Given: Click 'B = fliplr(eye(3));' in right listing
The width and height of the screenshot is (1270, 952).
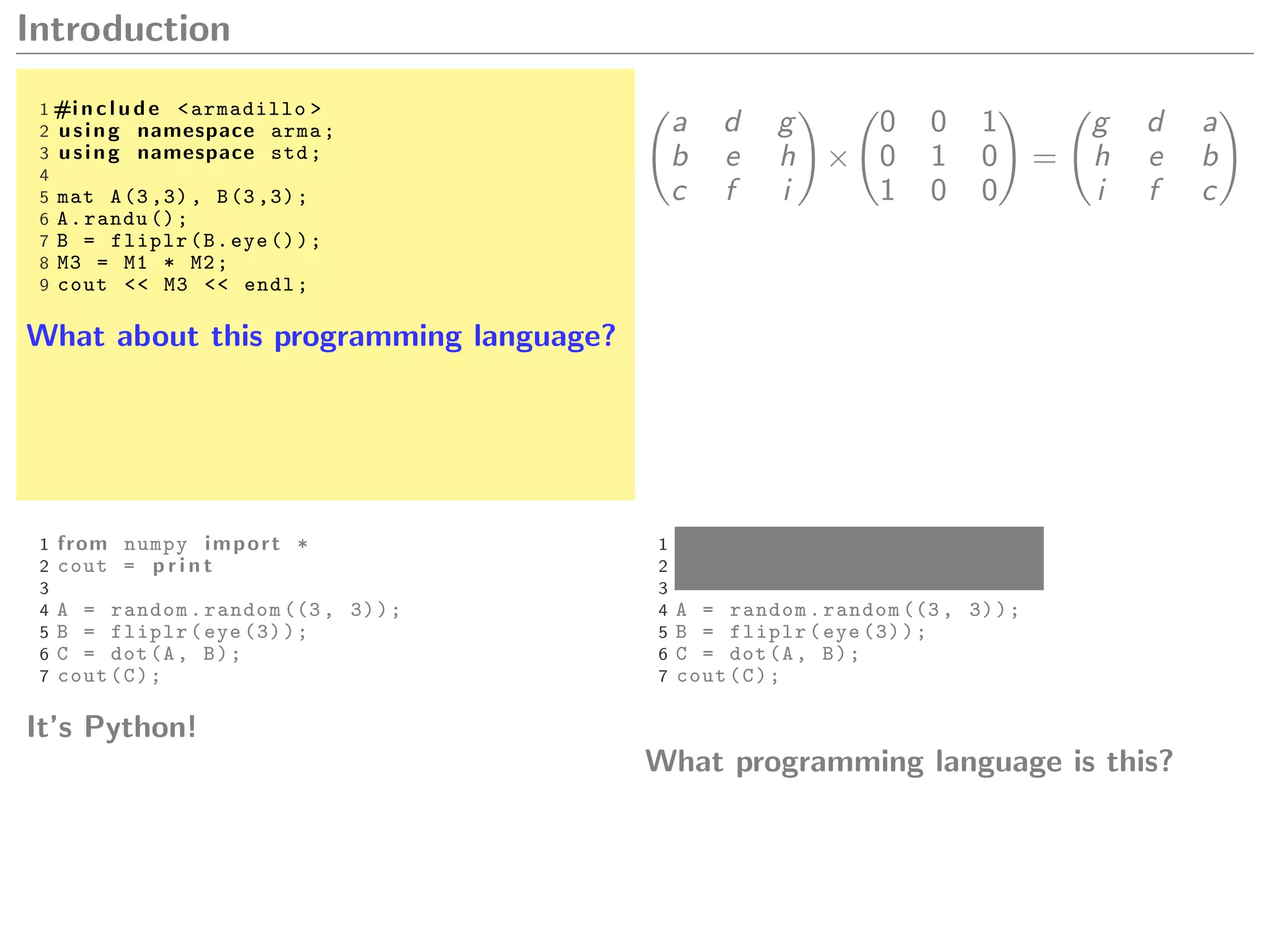Looking at the screenshot, I should 801,632.
